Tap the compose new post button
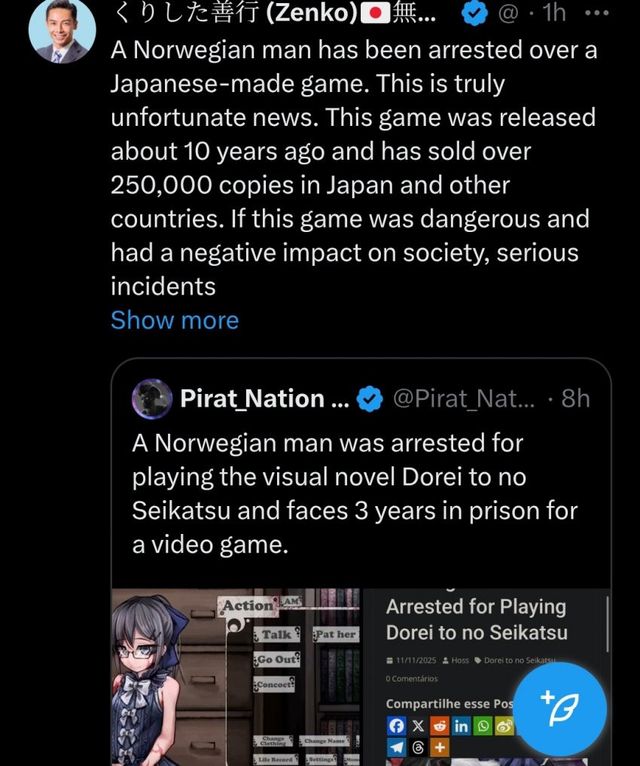 click(559, 710)
